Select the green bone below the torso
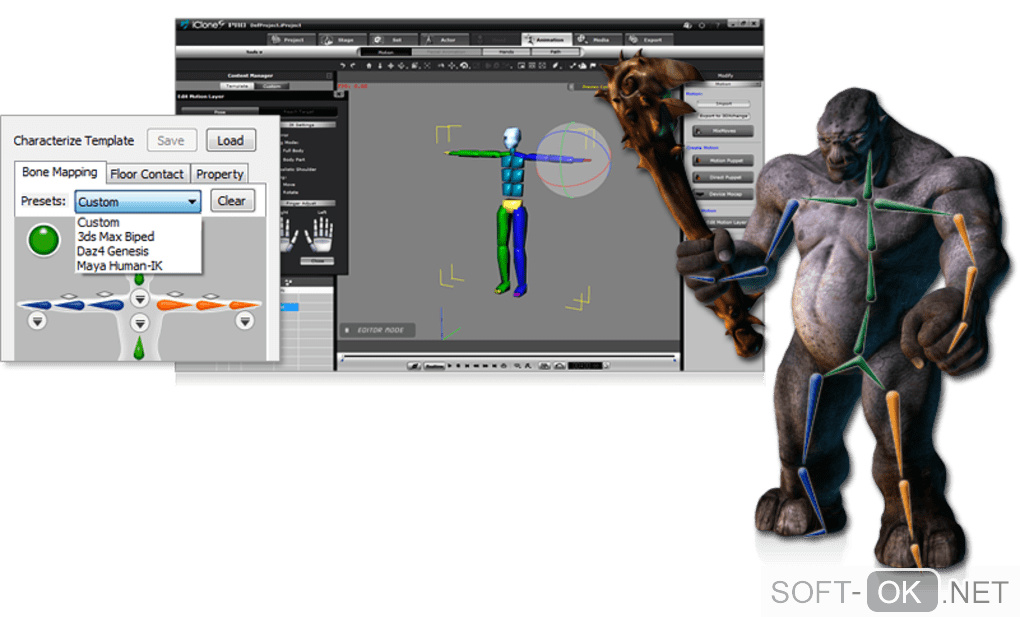 coord(139,348)
